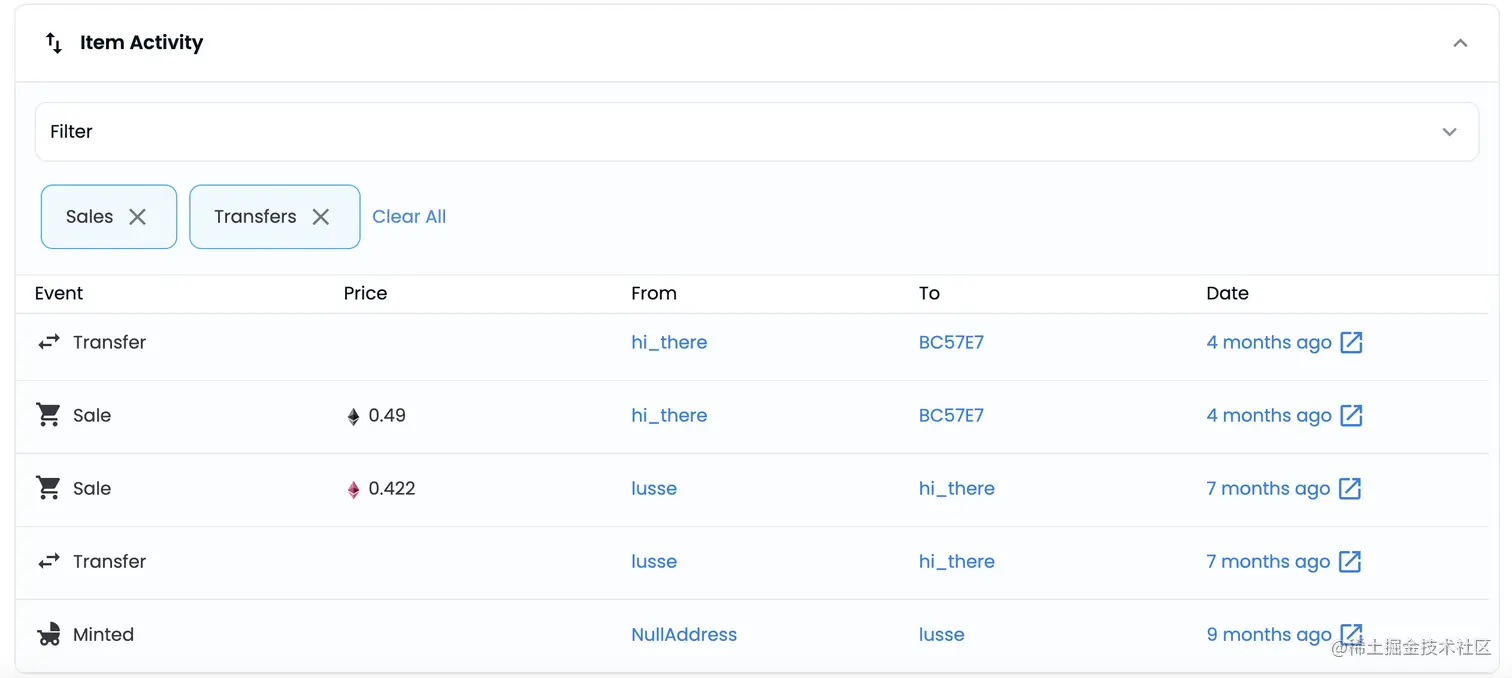Click the black Ethereum icon beside 0.49
Viewport: 1512px width, 678px height.
pos(353,416)
